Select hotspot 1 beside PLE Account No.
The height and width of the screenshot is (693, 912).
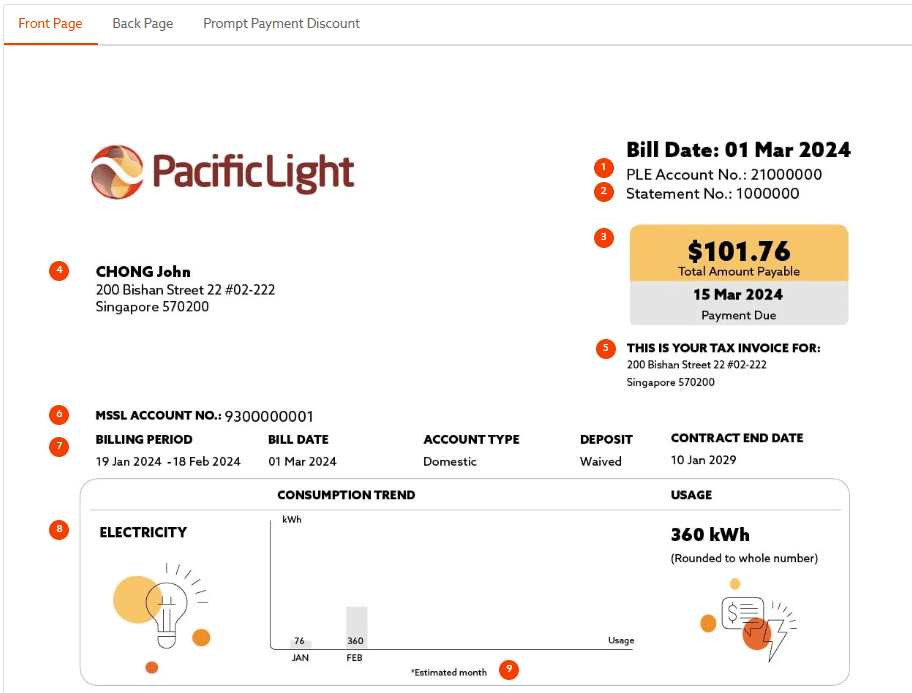604,168
